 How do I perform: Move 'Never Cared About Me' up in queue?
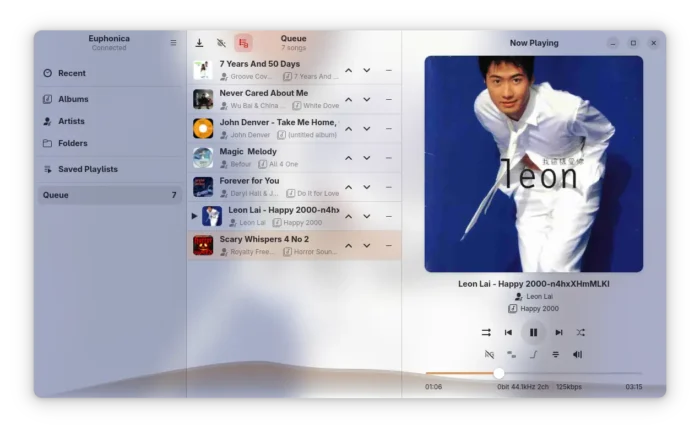click(348, 100)
